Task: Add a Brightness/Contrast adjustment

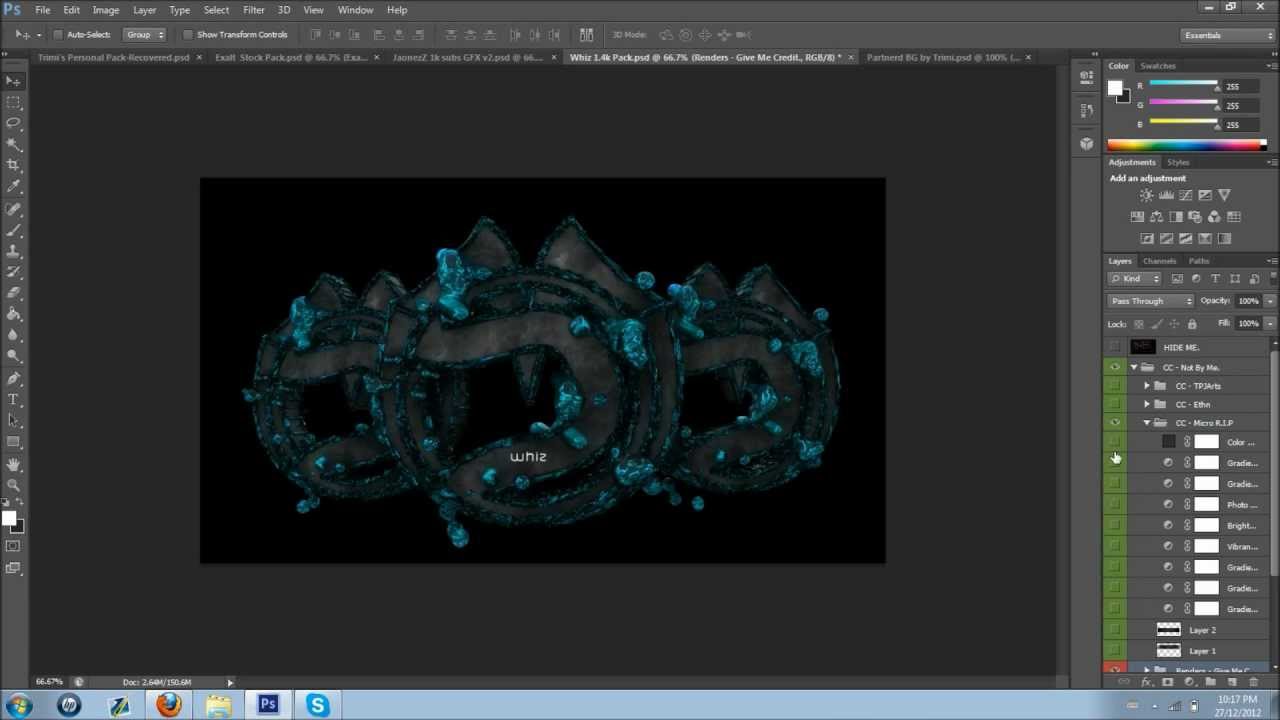Action: point(1147,195)
